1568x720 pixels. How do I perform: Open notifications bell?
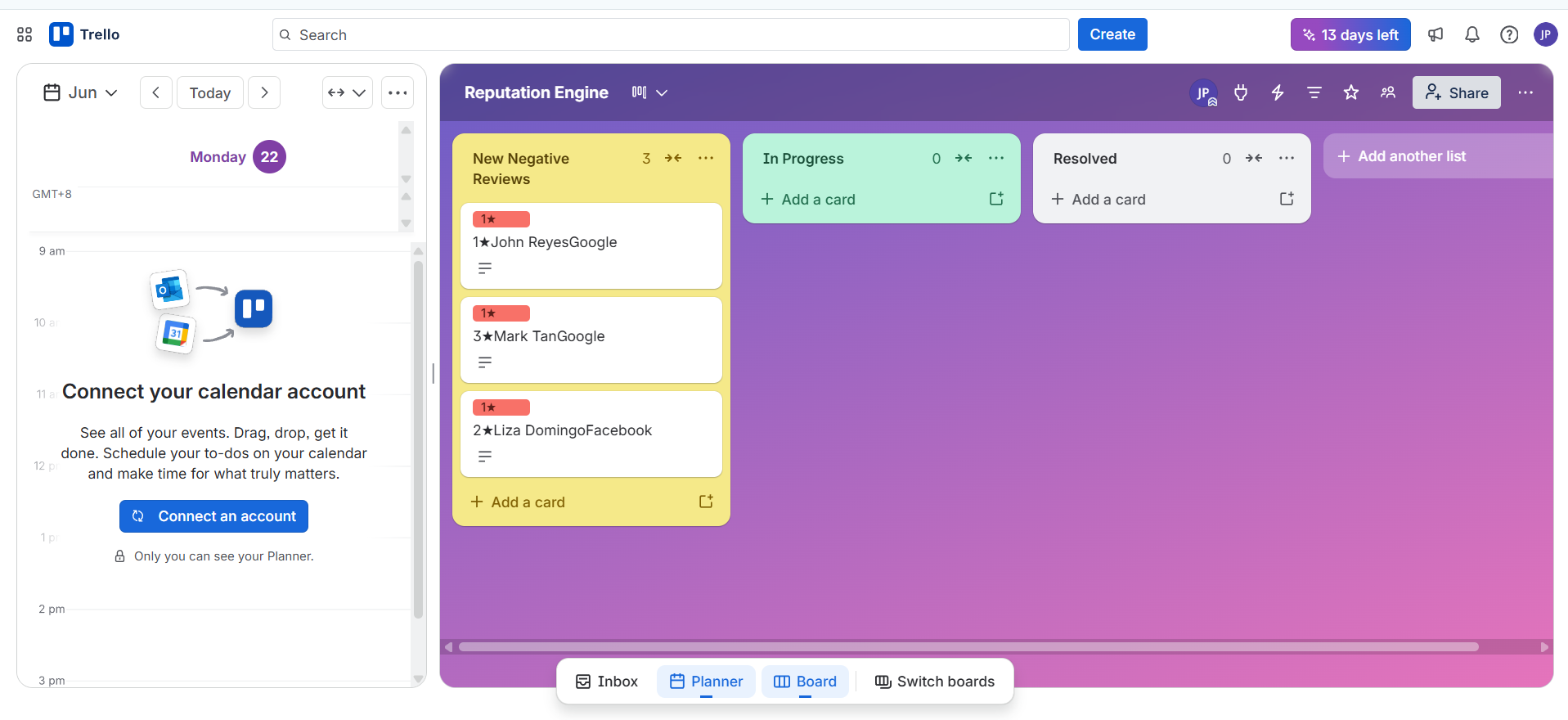(1472, 34)
